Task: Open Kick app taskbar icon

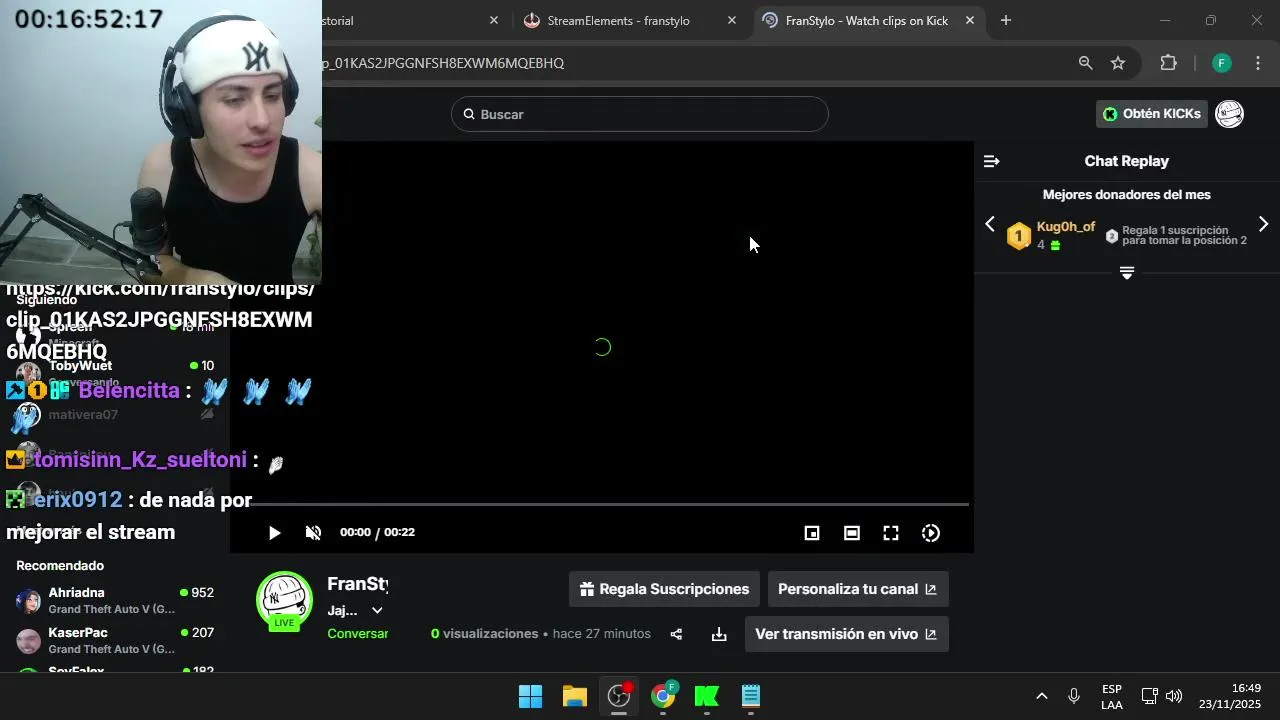Action: [x=707, y=696]
